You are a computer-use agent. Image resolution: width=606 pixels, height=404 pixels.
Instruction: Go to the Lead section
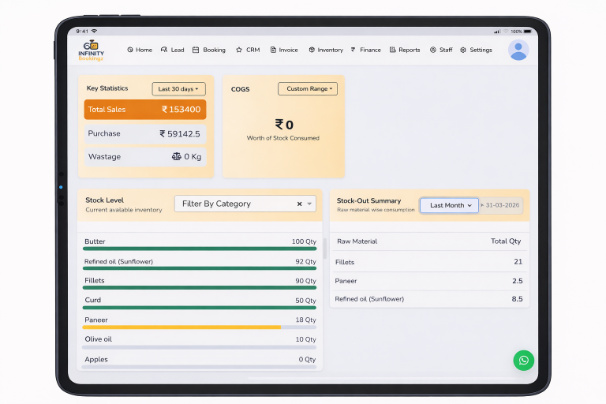tap(172, 50)
